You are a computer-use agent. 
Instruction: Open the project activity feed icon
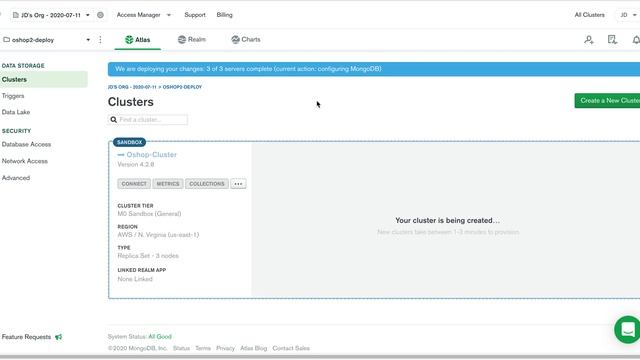coord(612,40)
